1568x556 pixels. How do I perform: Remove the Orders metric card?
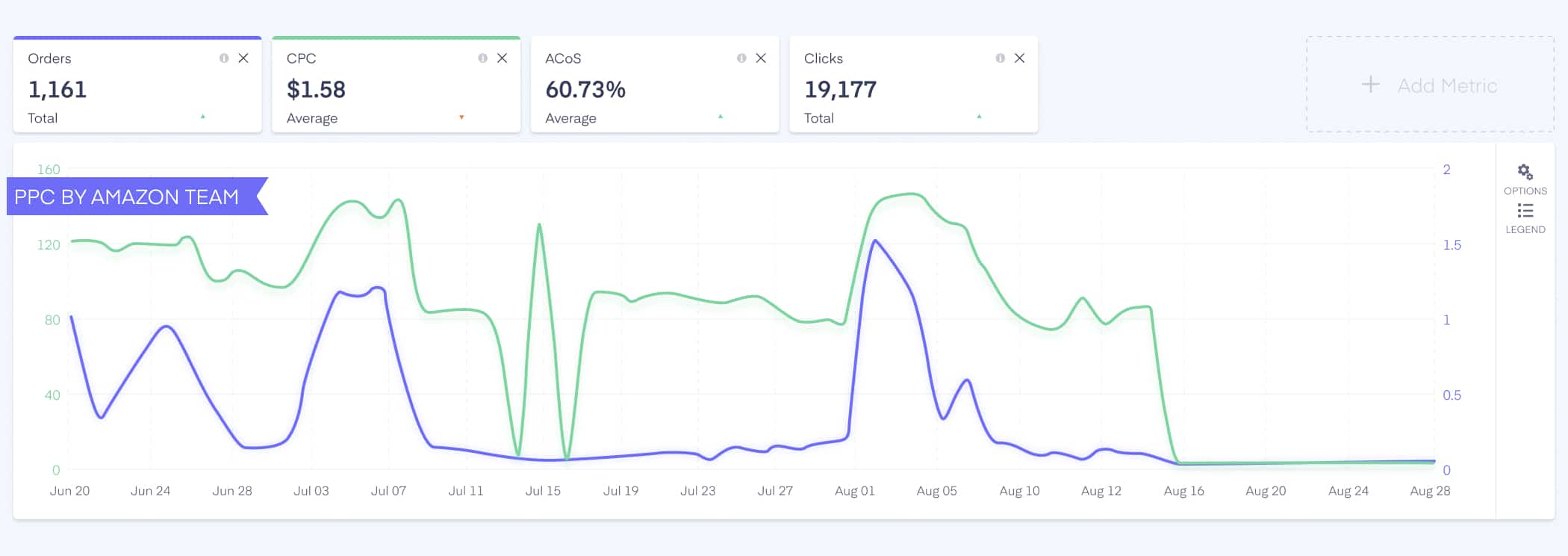243,58
